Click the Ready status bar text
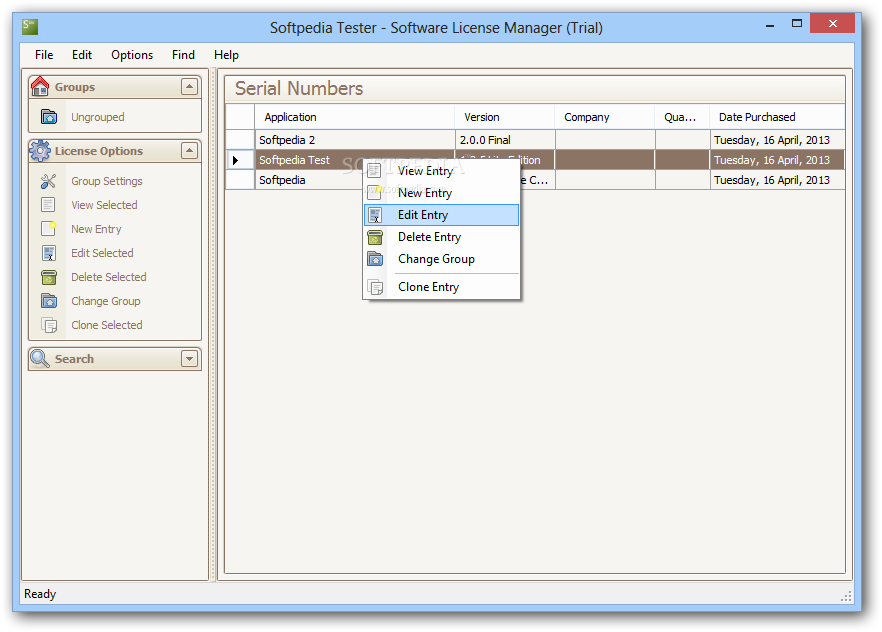This screenshot has width=882, height=632. [x=40, y=594]
